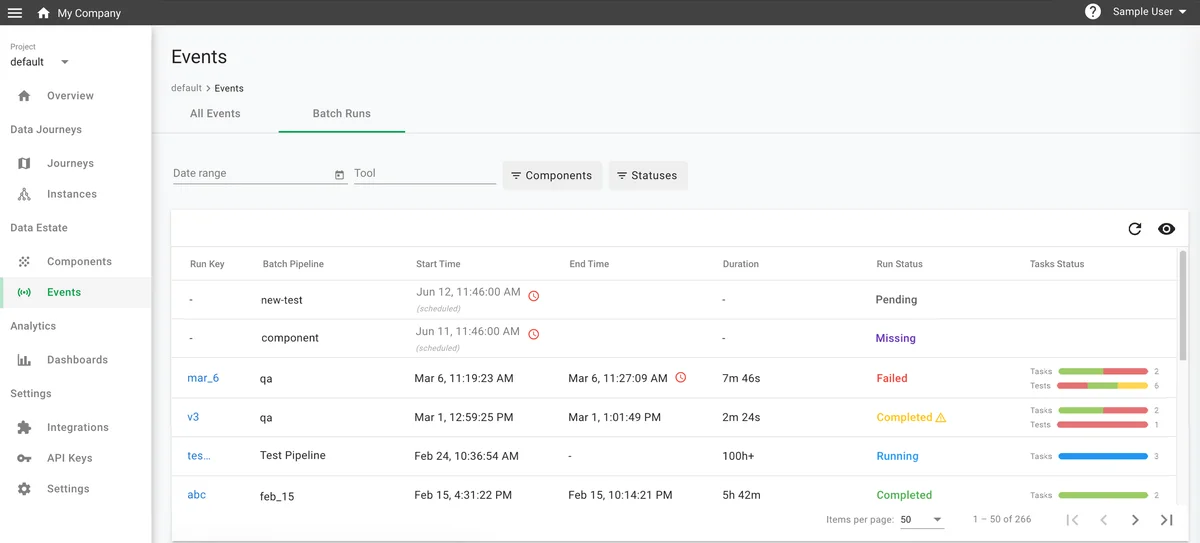Open the Components filter button
The image size is (1200, 543).
coord(552,175)
